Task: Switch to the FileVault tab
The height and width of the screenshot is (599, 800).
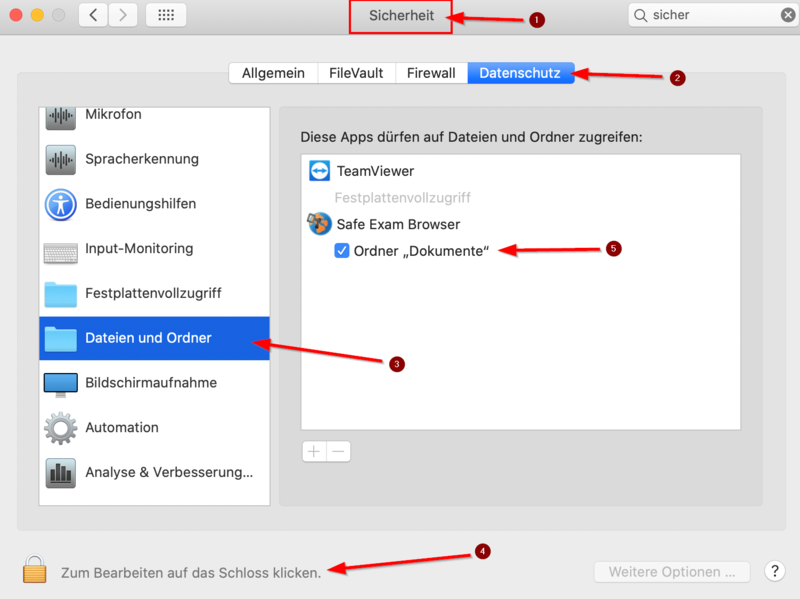Action: [x=356, y=72]
